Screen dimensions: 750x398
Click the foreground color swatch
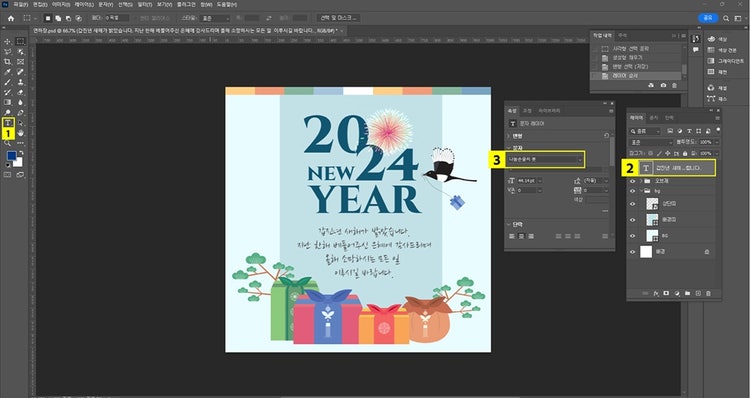pos(11,156)
